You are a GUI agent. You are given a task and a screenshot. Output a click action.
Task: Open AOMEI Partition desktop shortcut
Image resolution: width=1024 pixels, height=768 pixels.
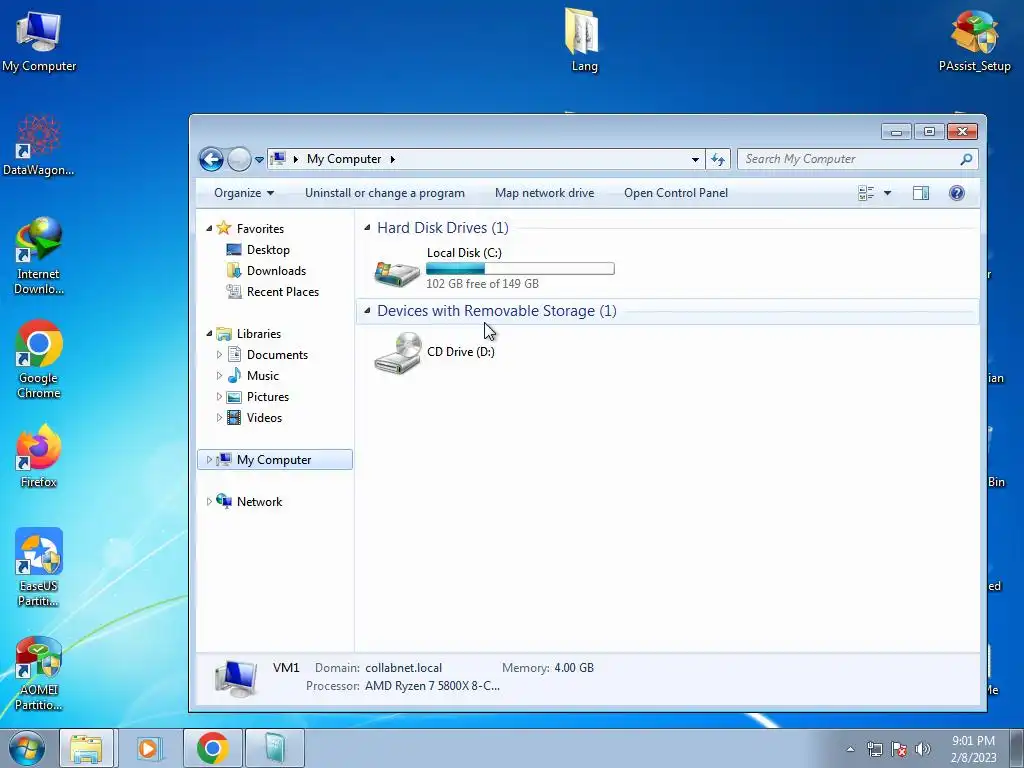pyautogui.click(x=39, y=673)
